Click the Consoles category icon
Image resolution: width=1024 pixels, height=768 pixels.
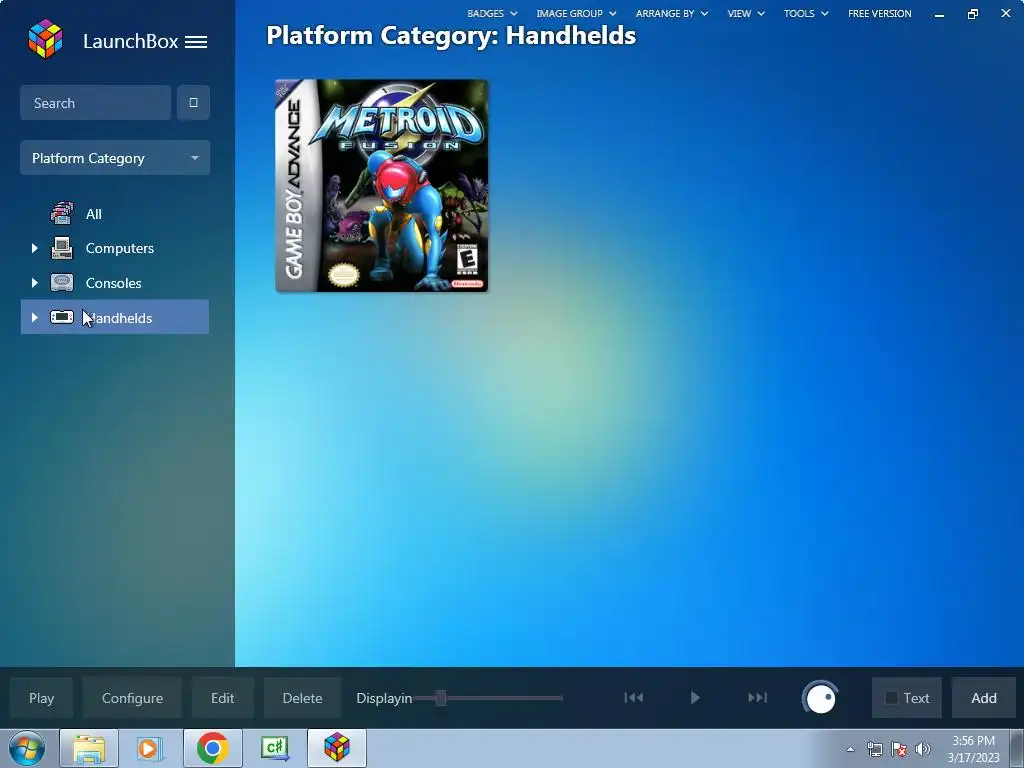point(62,283)
